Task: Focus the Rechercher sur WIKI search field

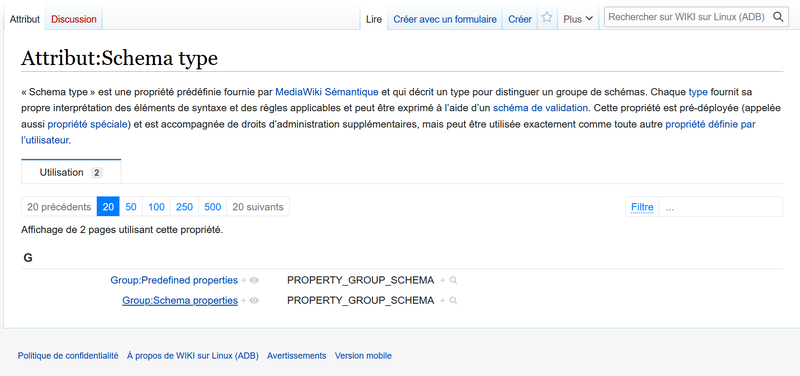Action: (687, 17)
